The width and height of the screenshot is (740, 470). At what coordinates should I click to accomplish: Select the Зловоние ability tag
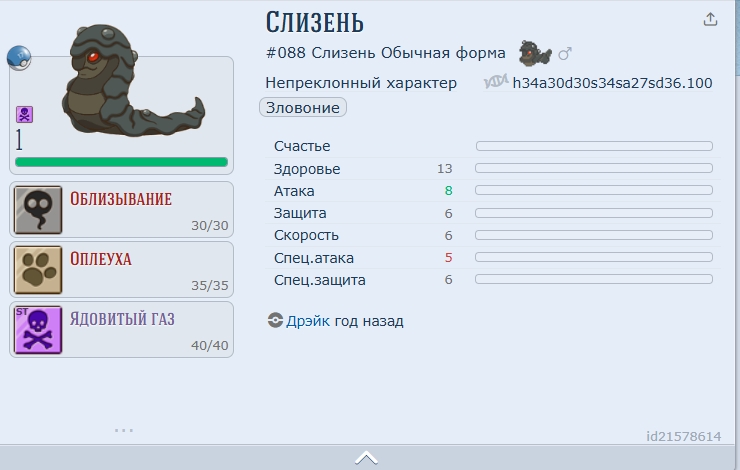point(303,107)
